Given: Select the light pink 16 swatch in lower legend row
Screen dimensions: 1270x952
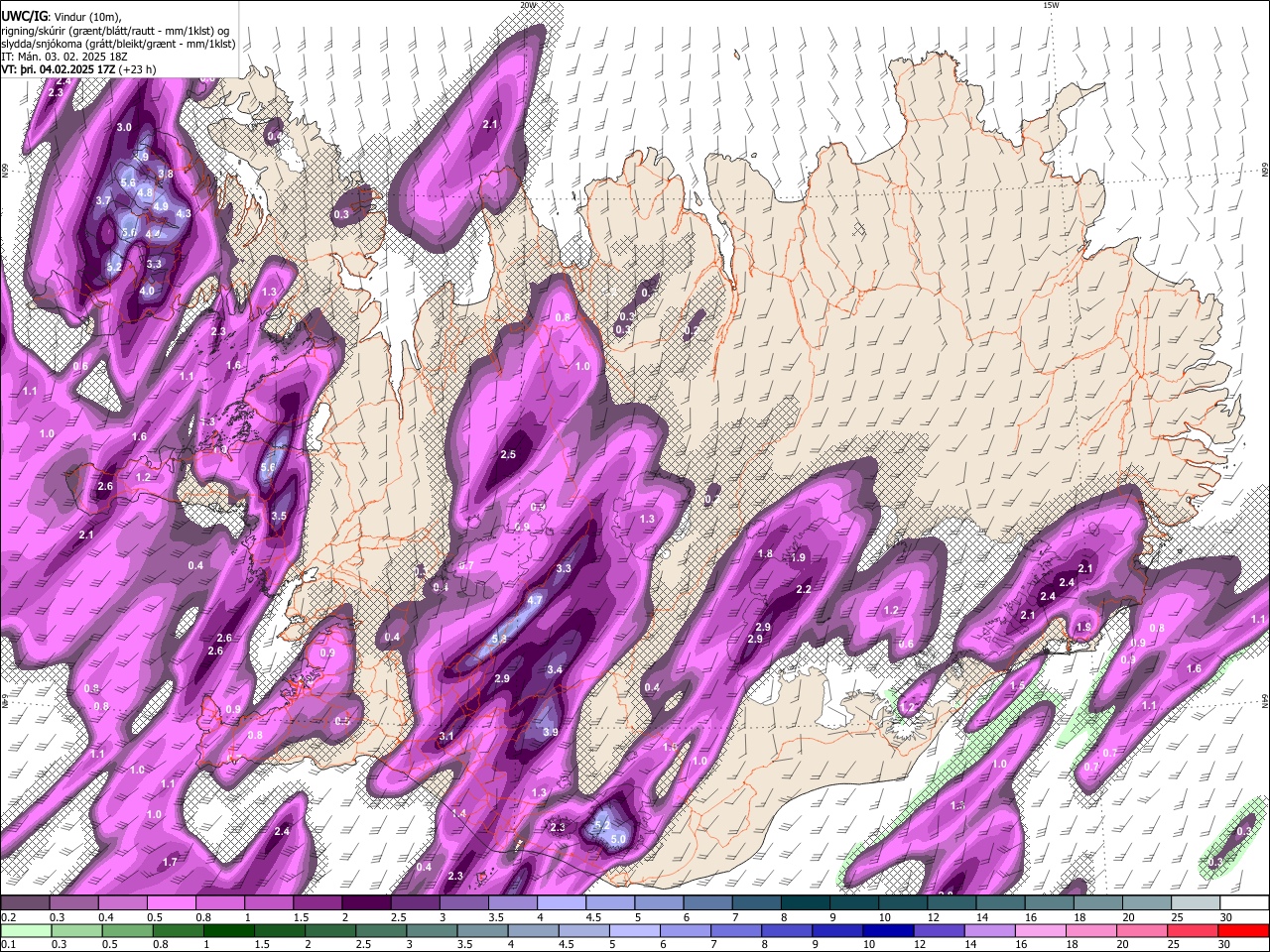Looking at the screenshot, I should pos(1040,930).
